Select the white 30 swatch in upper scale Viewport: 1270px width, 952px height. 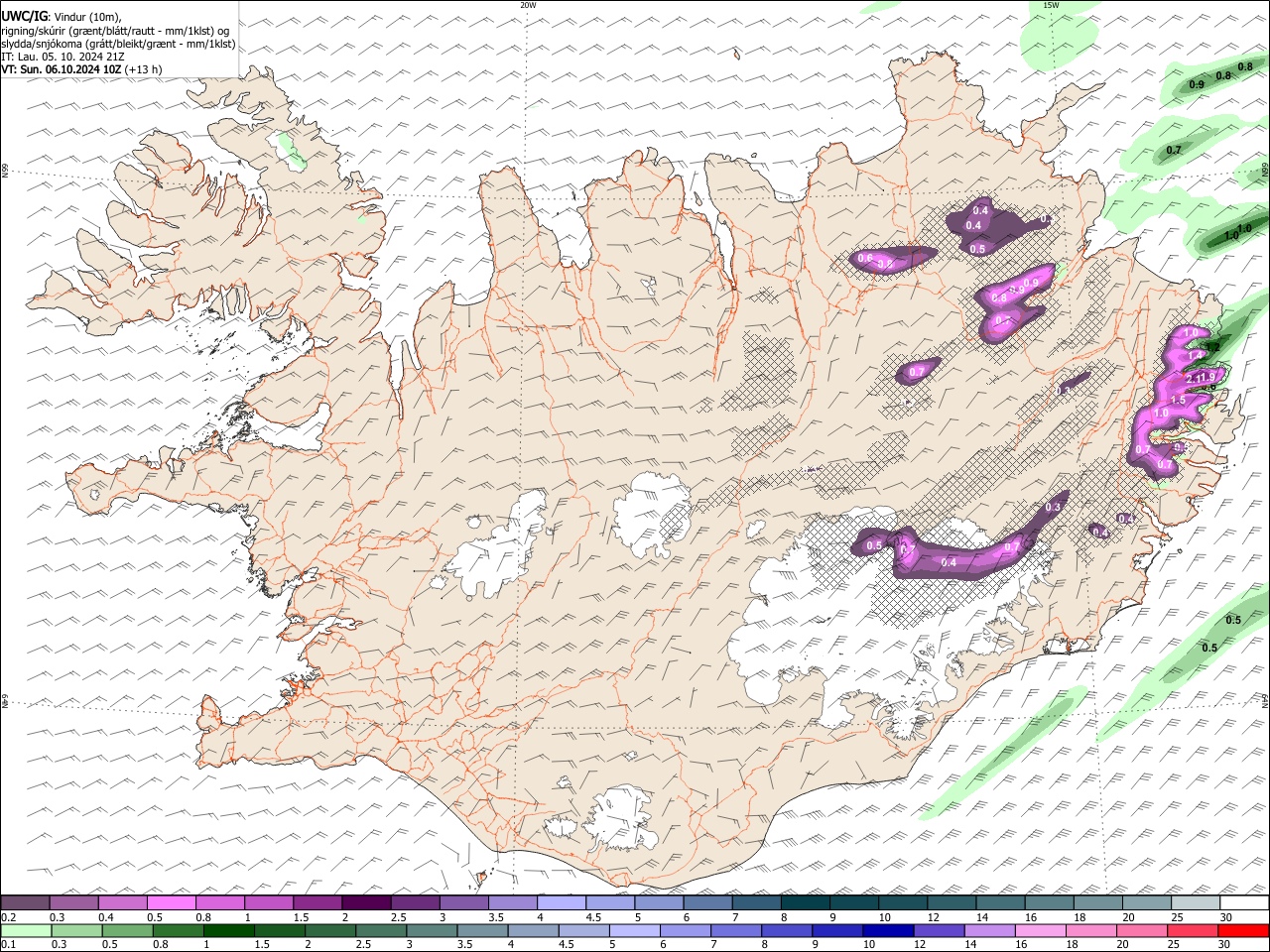point(1244,902)
